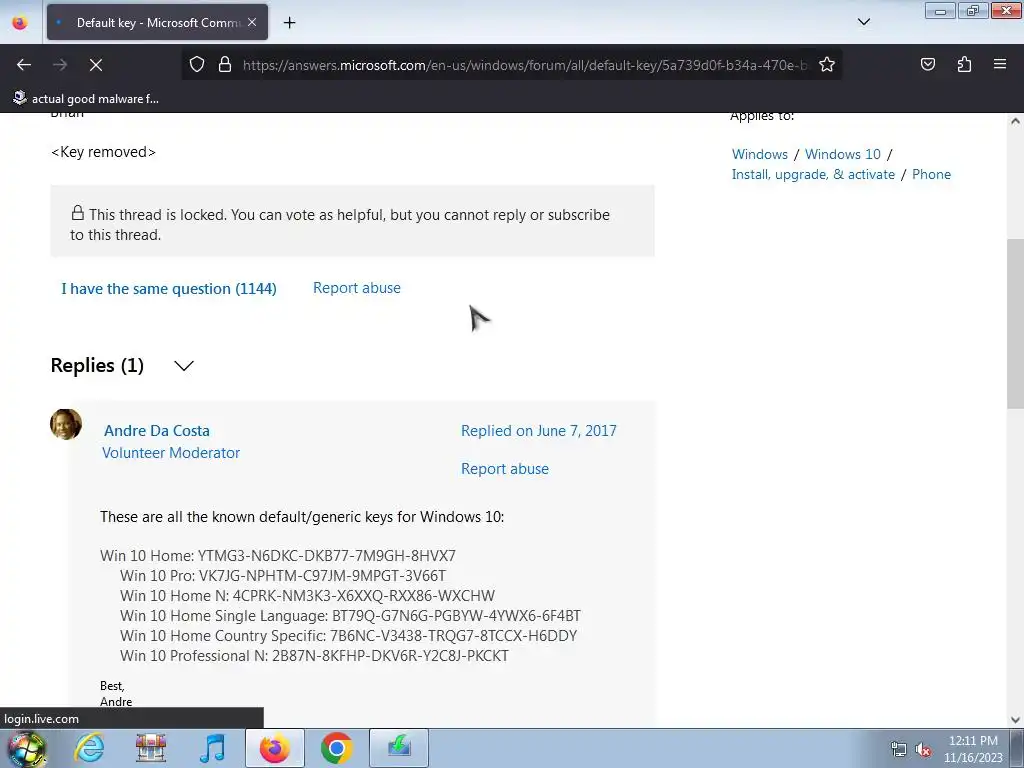Click the page vertical scrollbar thumb

1015,324
